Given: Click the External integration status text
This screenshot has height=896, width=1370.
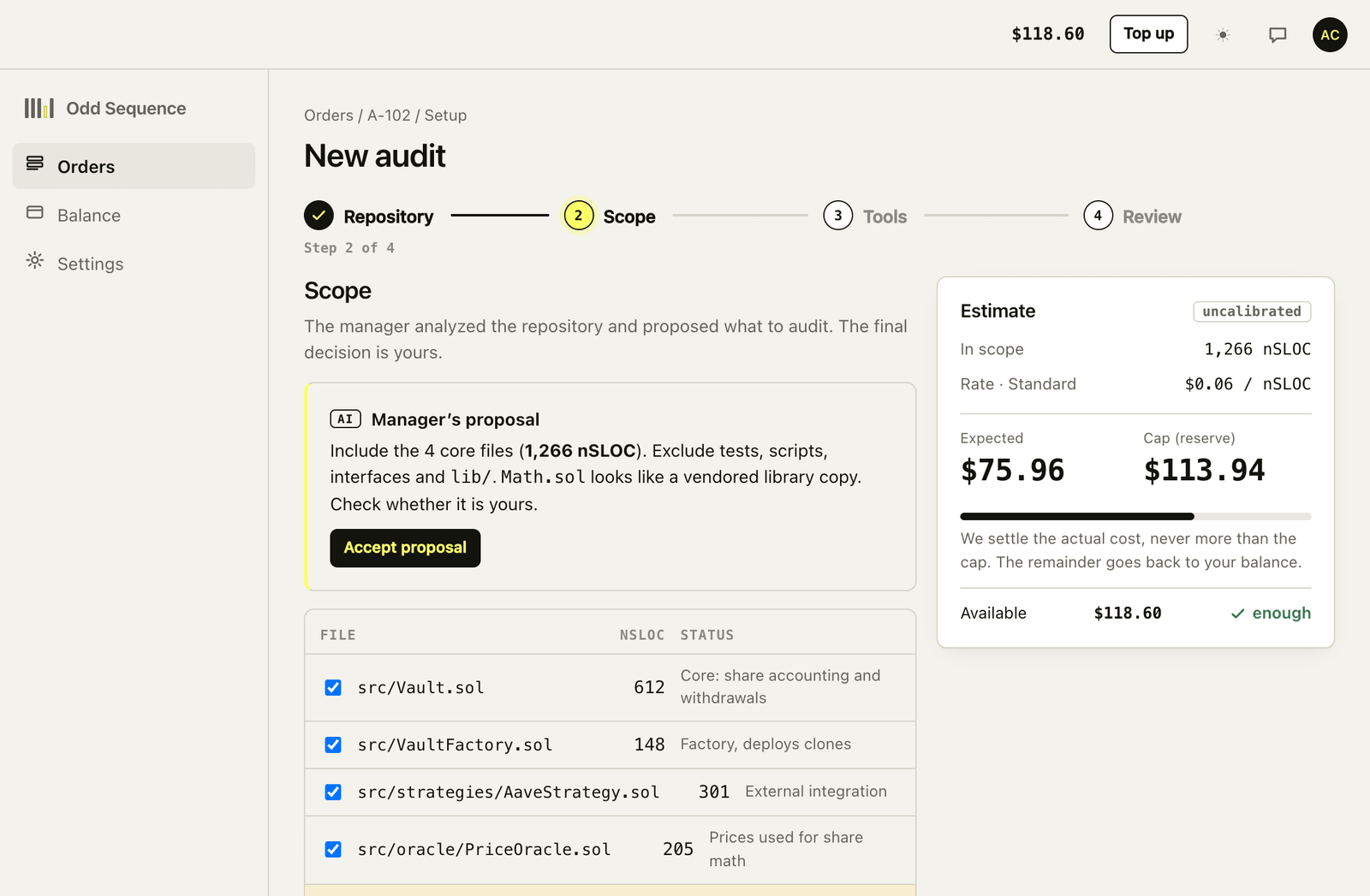Looking at the screenshot, I should coord(816,792).
